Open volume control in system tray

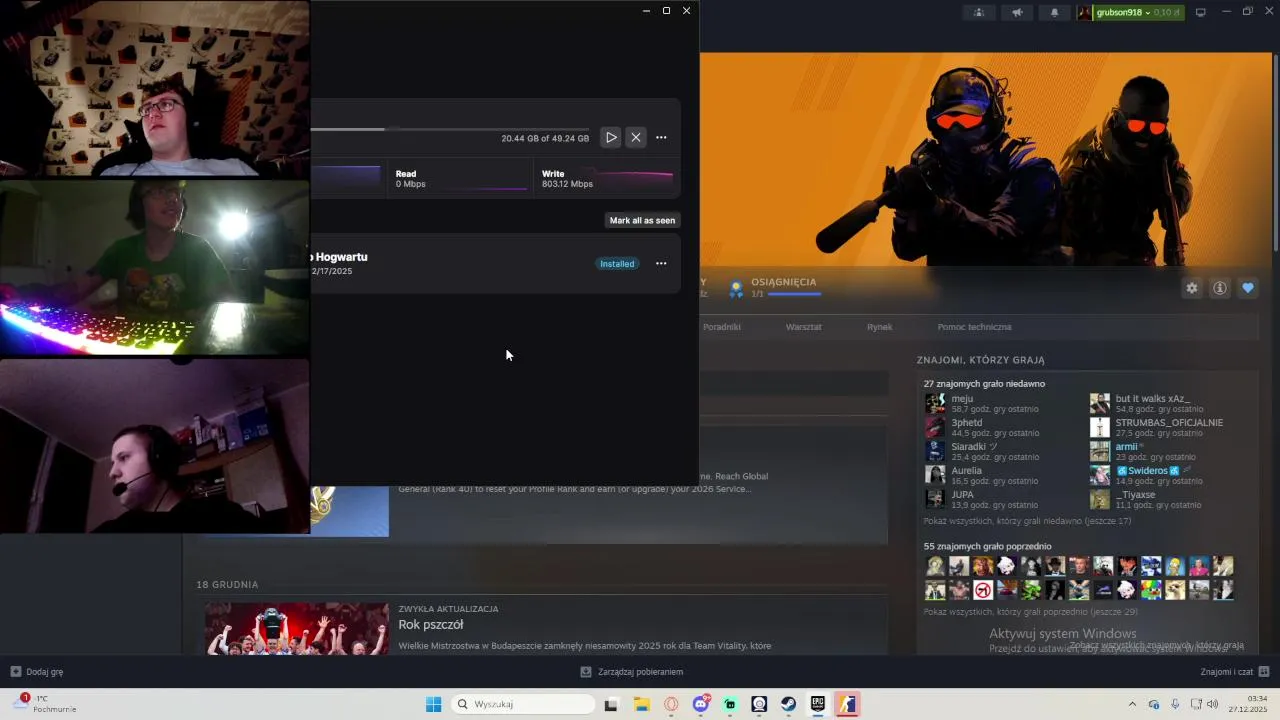click(1213, 704)
